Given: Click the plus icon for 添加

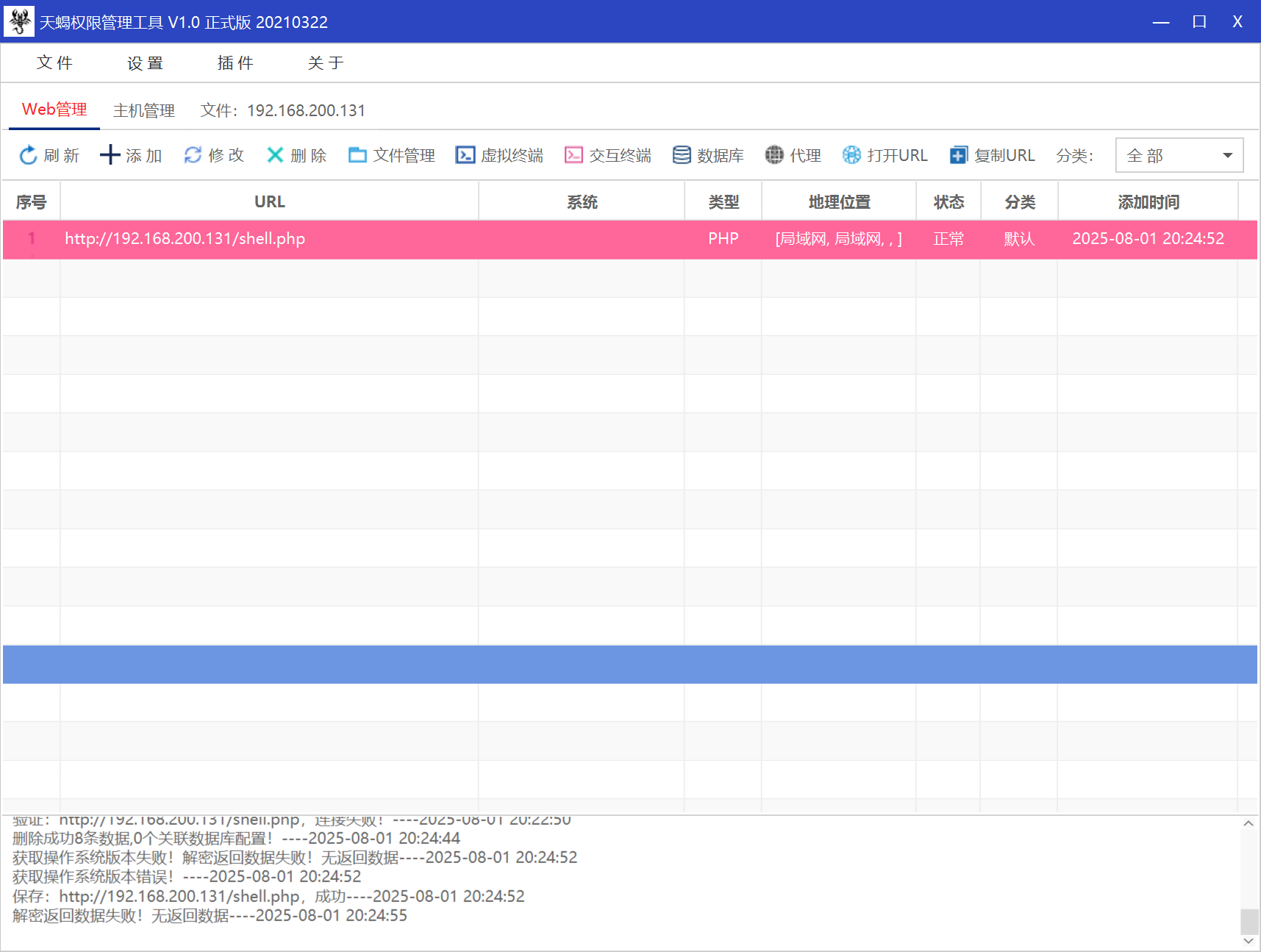Looking at the screenshot, I should click(110, 155).
